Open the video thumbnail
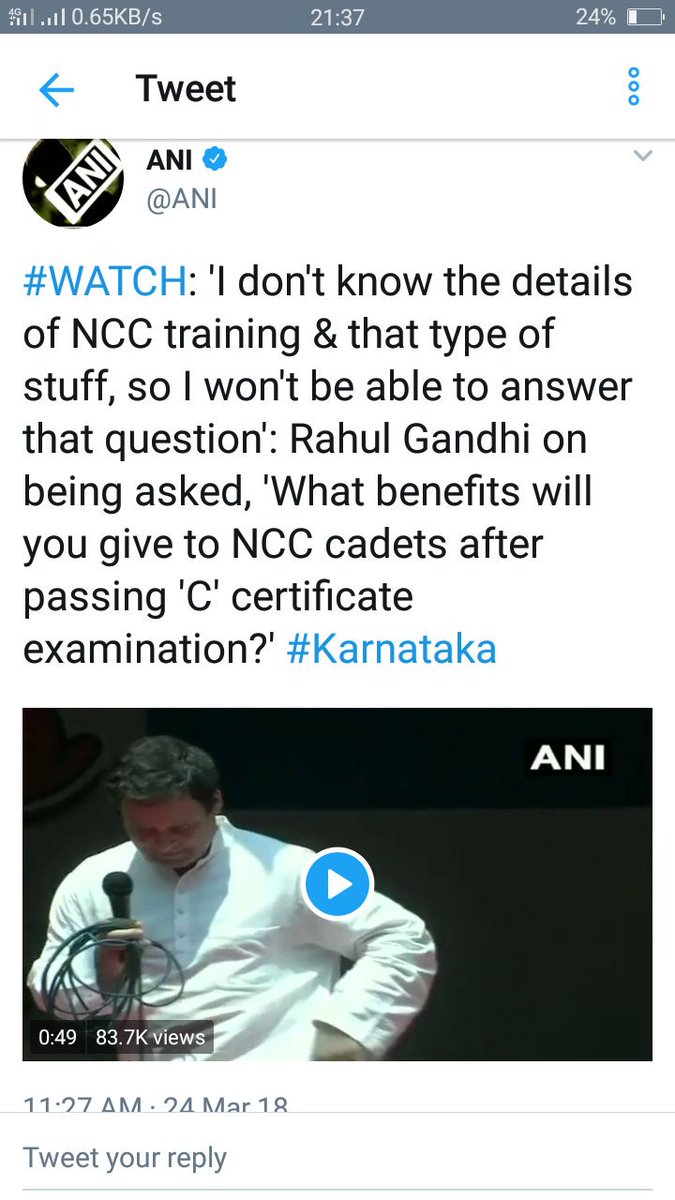The width and height of the screenshot is (675, 1200). tap(337, 884)
